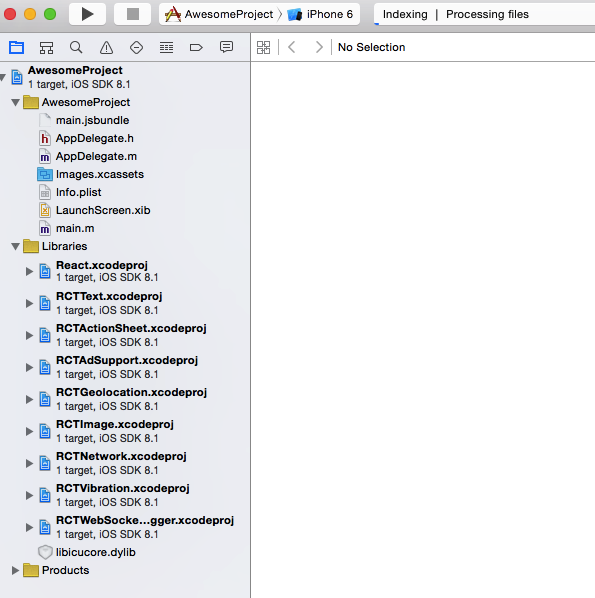The height and width of the screenshot is (598, 595).
Task: Expand RCTActionSheet.xcodeproj
Action: [x=29, y=335]
